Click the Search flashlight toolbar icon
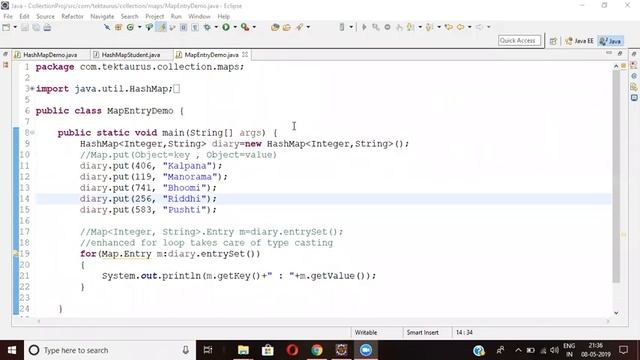Screen dimensions: 640x360 300,27
